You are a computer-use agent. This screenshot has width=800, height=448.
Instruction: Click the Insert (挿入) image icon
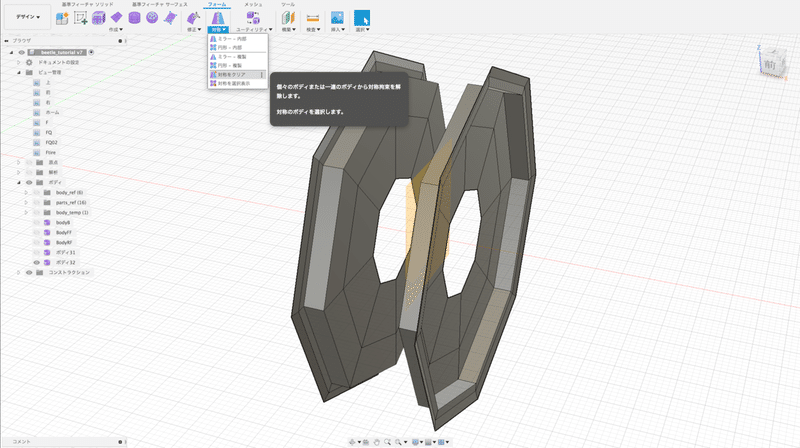click(x=337, y=18)
